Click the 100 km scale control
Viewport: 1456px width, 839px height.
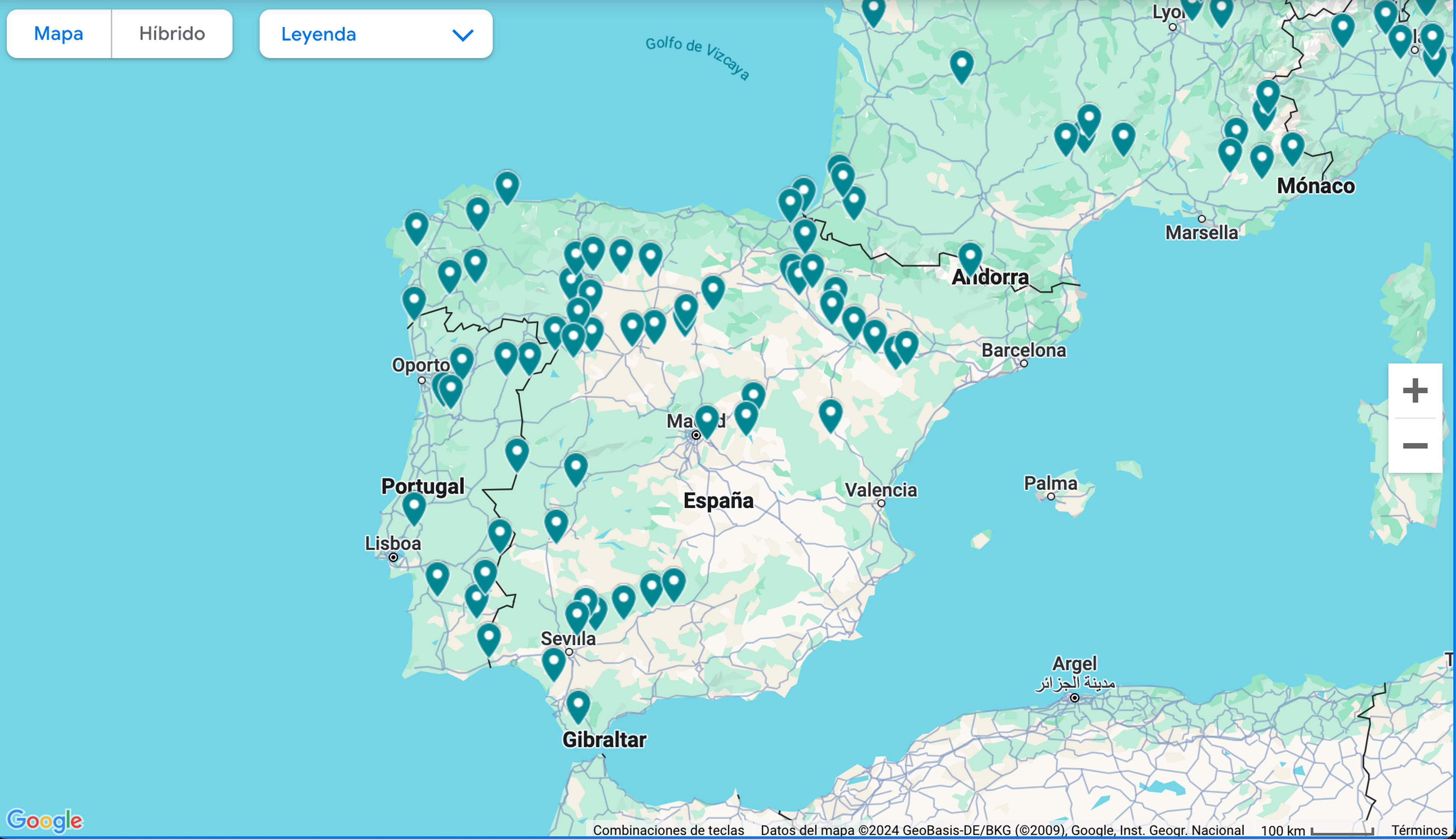click(1317, 830)
